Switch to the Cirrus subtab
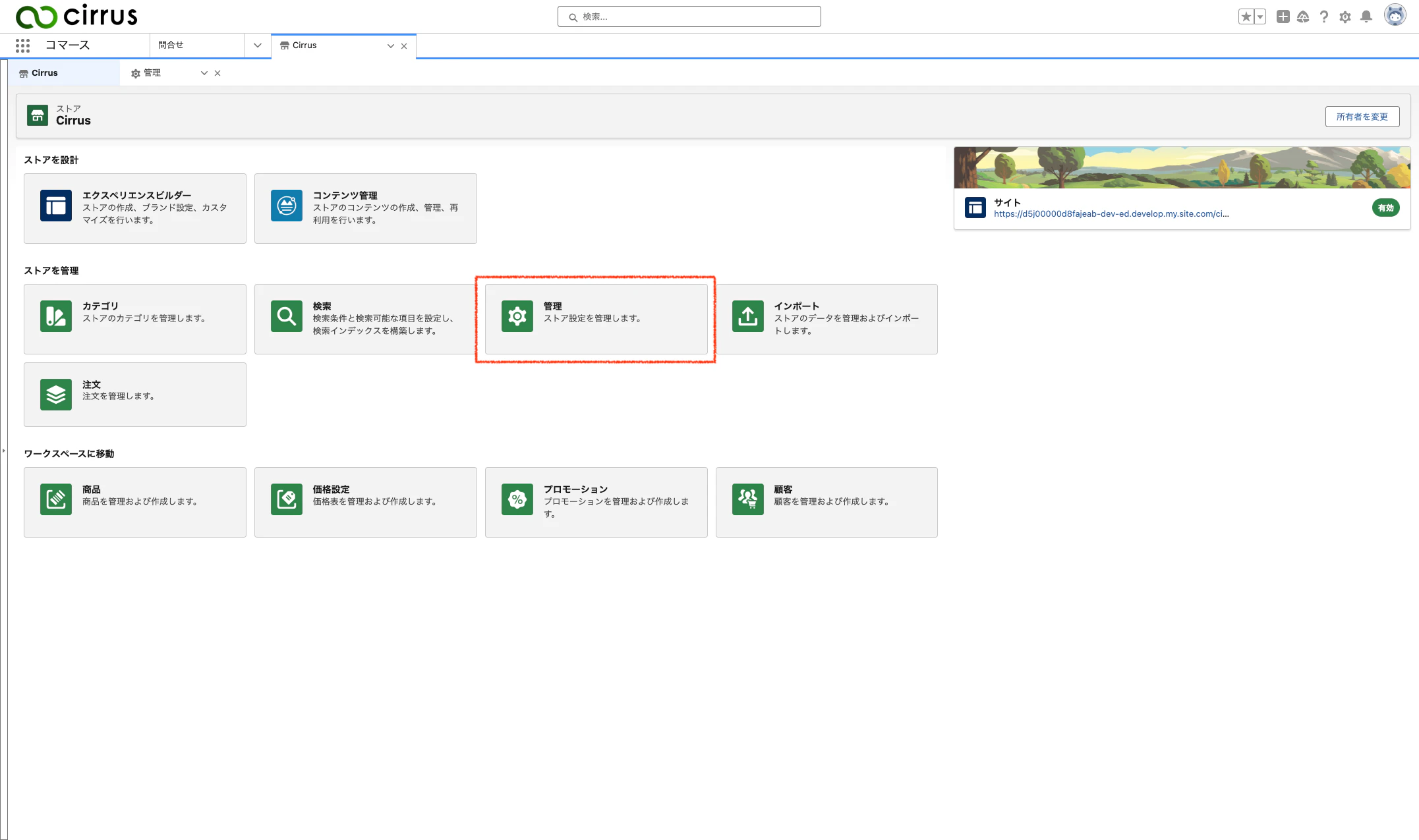The width and height of the screenshot is (1419, 840). tap(64, 73)
